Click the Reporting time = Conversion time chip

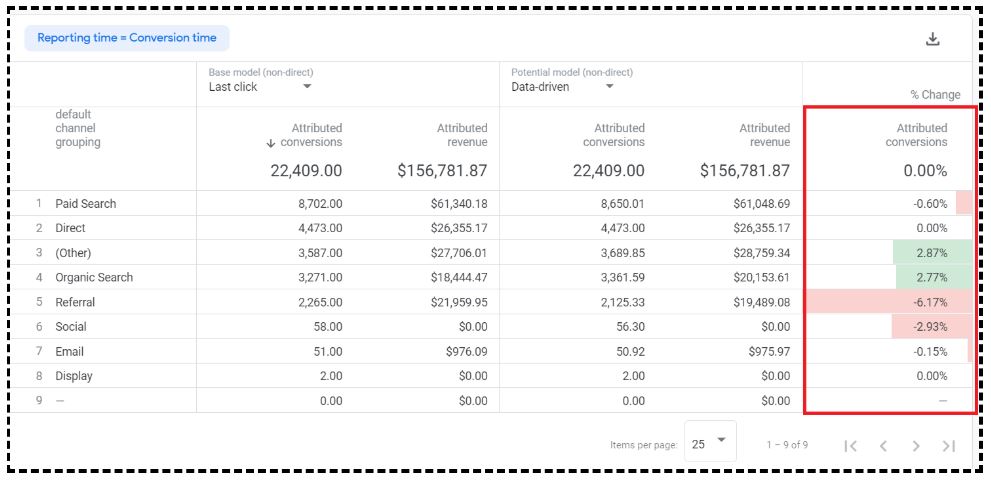127,38
